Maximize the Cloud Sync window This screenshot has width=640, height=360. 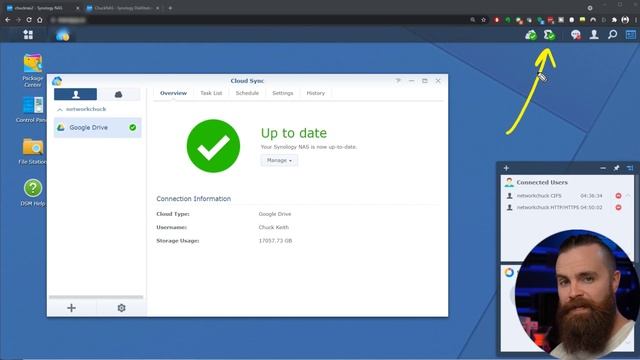click(425, 81)
